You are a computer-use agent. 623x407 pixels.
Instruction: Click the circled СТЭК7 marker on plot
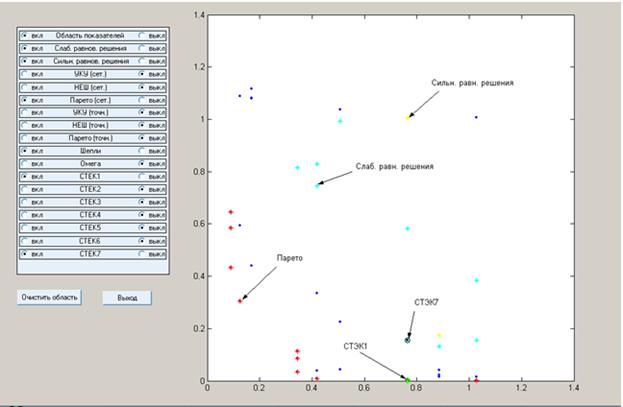coord(408,340)
